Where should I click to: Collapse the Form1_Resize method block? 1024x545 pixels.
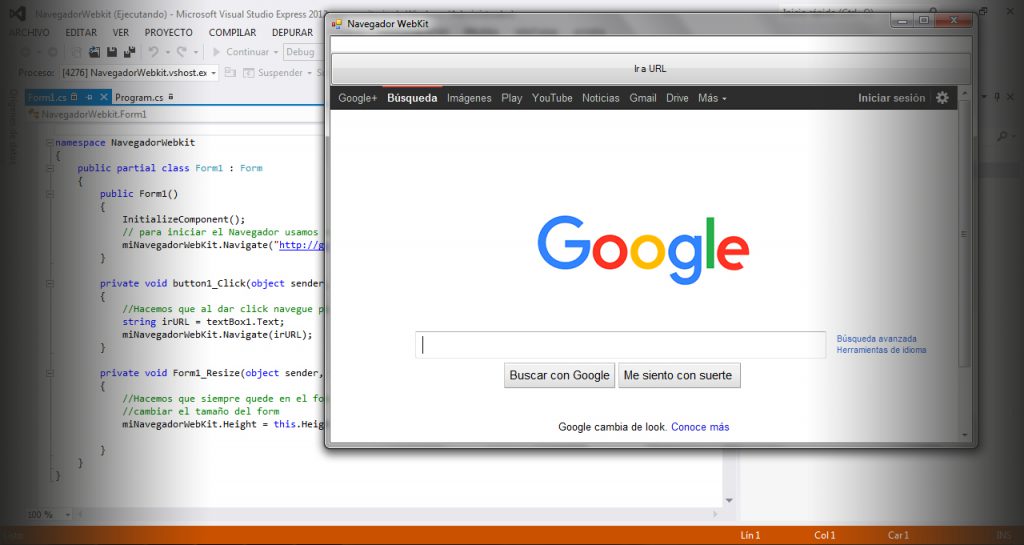coord(50,373)
